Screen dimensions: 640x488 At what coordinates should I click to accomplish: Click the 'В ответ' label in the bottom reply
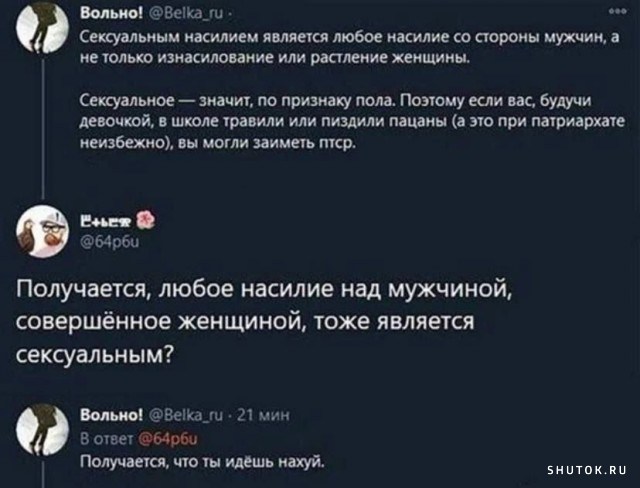pyautogui.click(x=107, y=439)
